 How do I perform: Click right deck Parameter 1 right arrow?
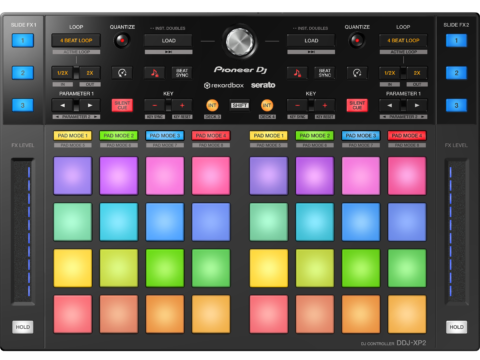click(x=417, y=105)
